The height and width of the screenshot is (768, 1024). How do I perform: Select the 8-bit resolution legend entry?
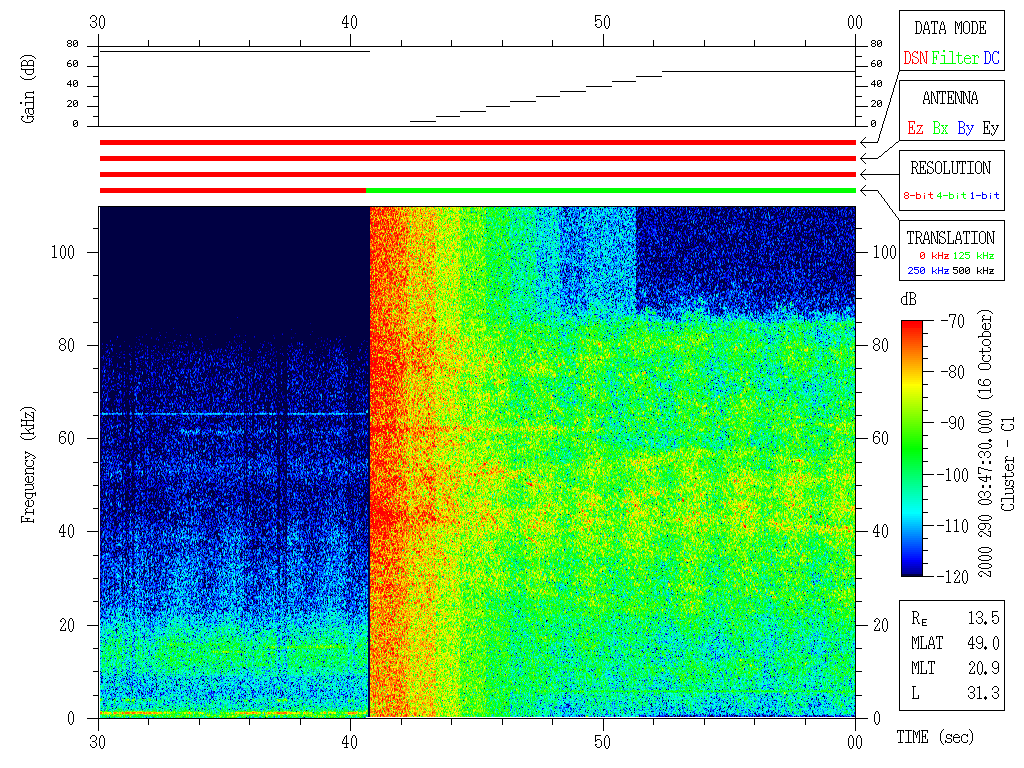click(919, 196)
